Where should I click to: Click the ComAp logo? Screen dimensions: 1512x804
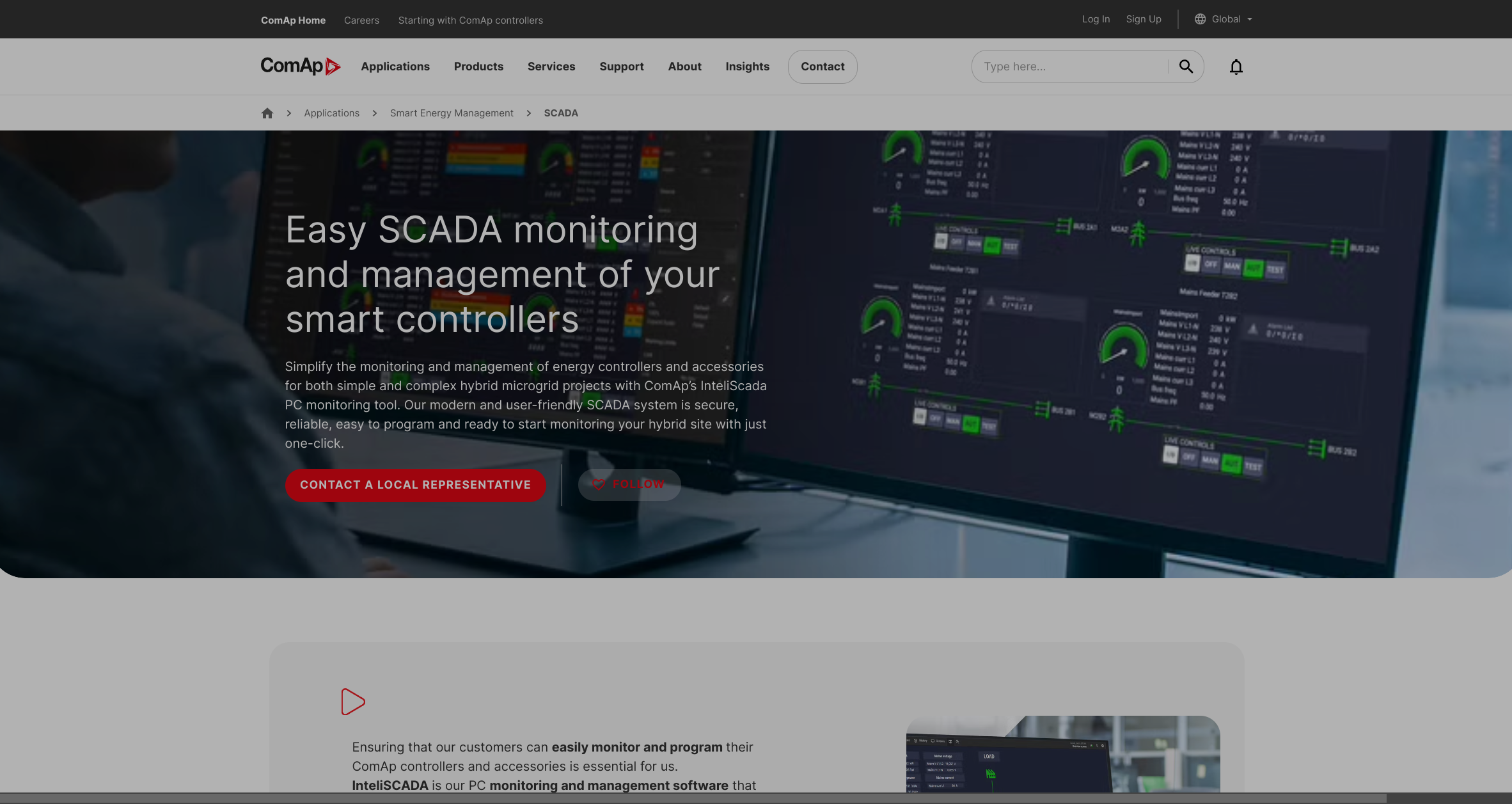(300, 66)
